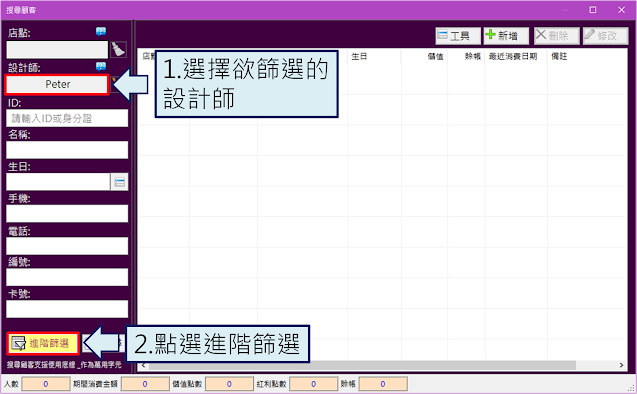This screenshot has width=637, height=394.
Task: Open help bubble icon next to 設計師 label
Action: click(101, 66)
